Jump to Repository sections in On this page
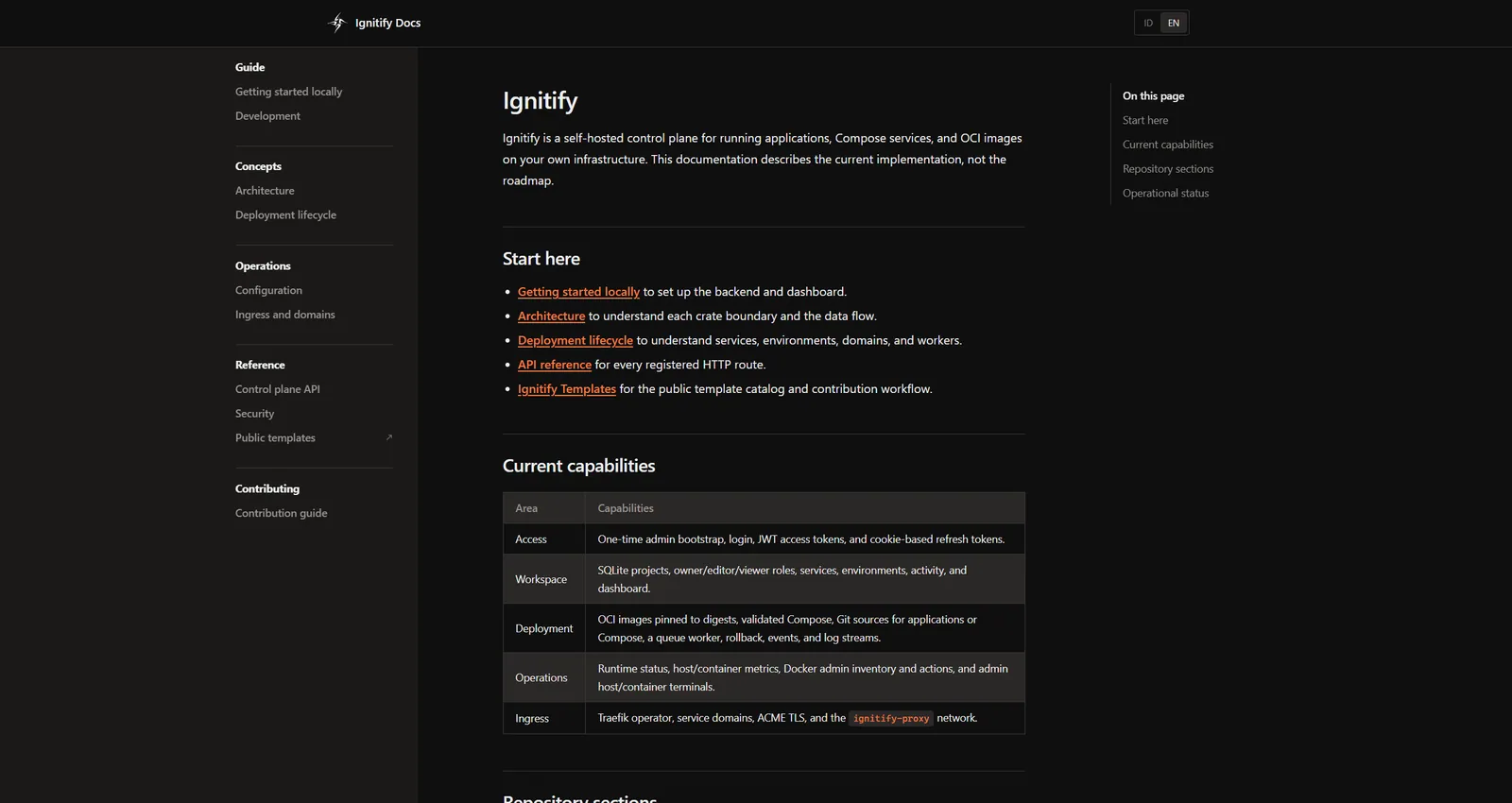This screenshot has height=803, width=1512. 1167,169
